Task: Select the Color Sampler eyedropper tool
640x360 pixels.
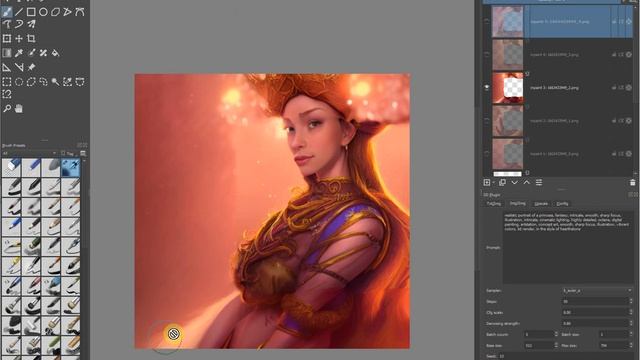Action: [x=19, y=53]
